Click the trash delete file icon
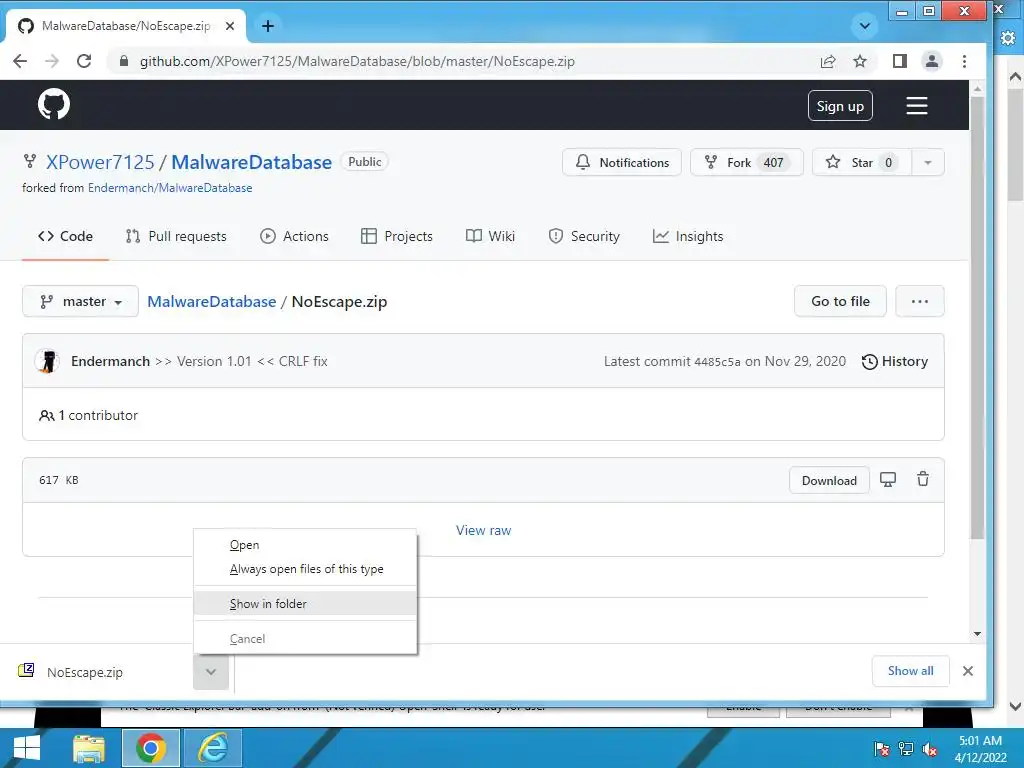Image resolution: width=1024 pixels, height=768 pixels. coord(923,479)
